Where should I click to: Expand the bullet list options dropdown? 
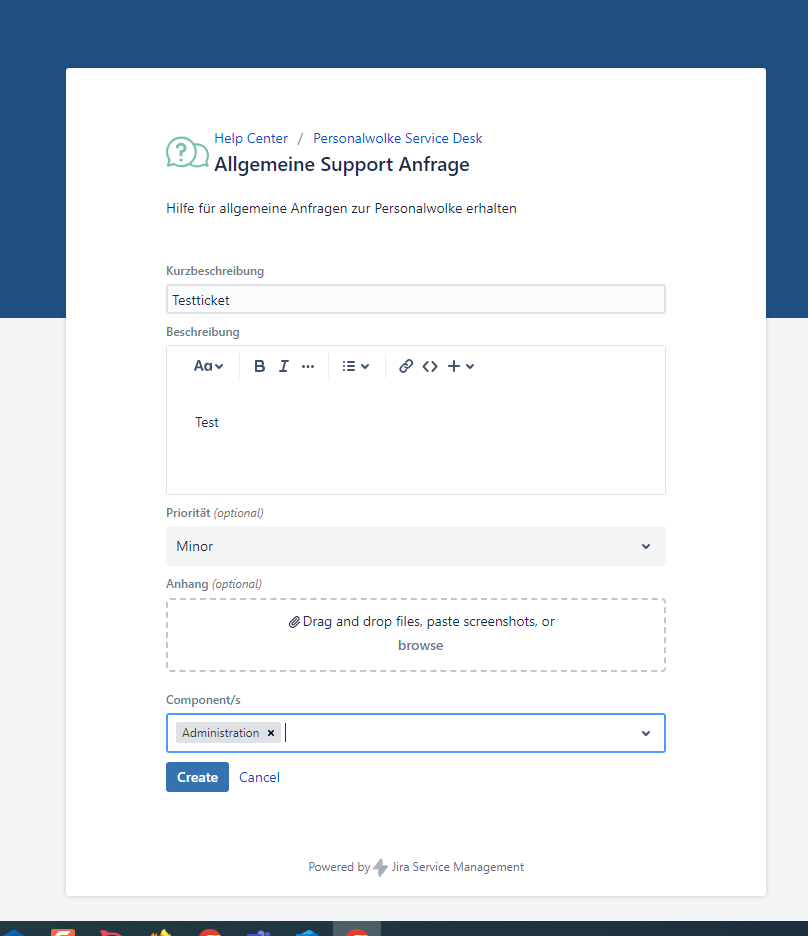(x=355, y=366)
